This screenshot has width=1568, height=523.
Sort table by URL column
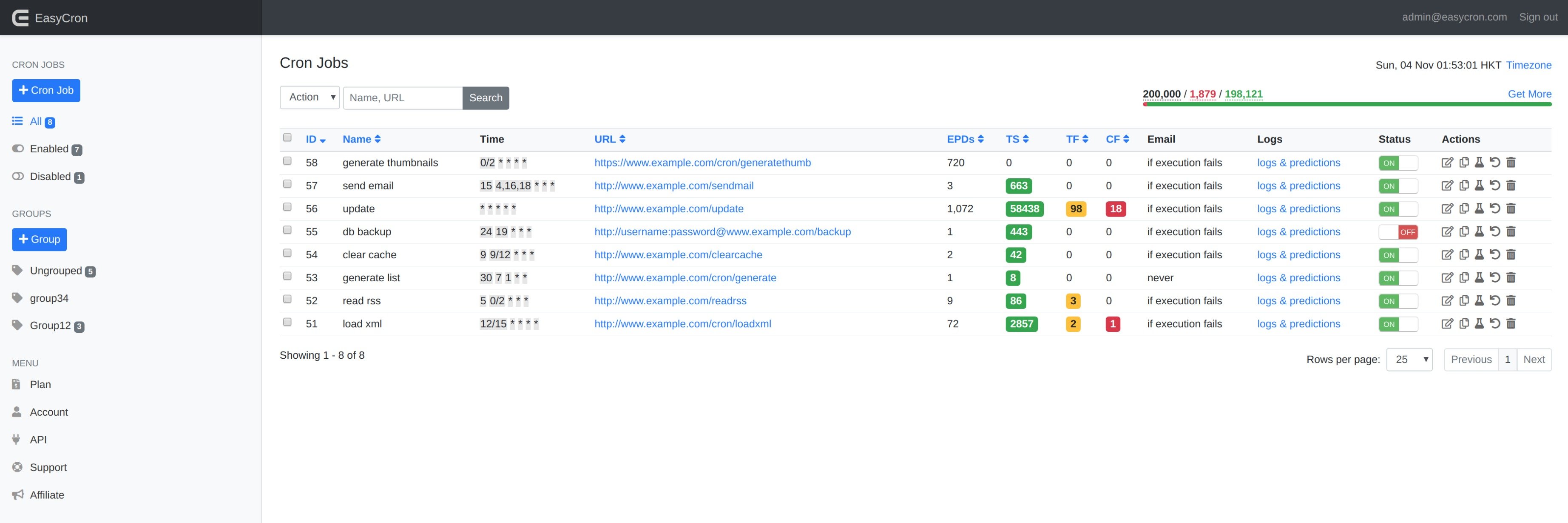point(610,140)
